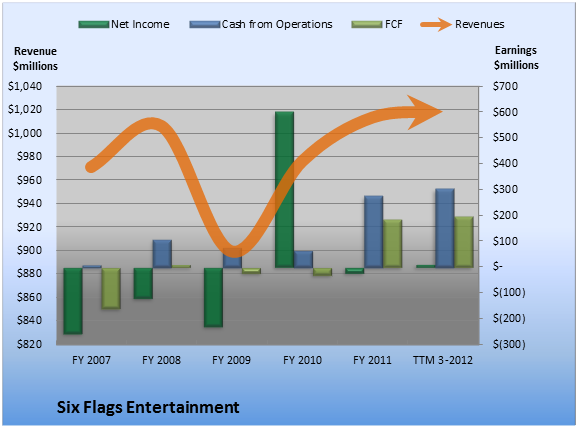This screenshot has width=577, height=427.
Task: Click the 'TTM 3-2012' axis label
Action: tap(443, 360)
